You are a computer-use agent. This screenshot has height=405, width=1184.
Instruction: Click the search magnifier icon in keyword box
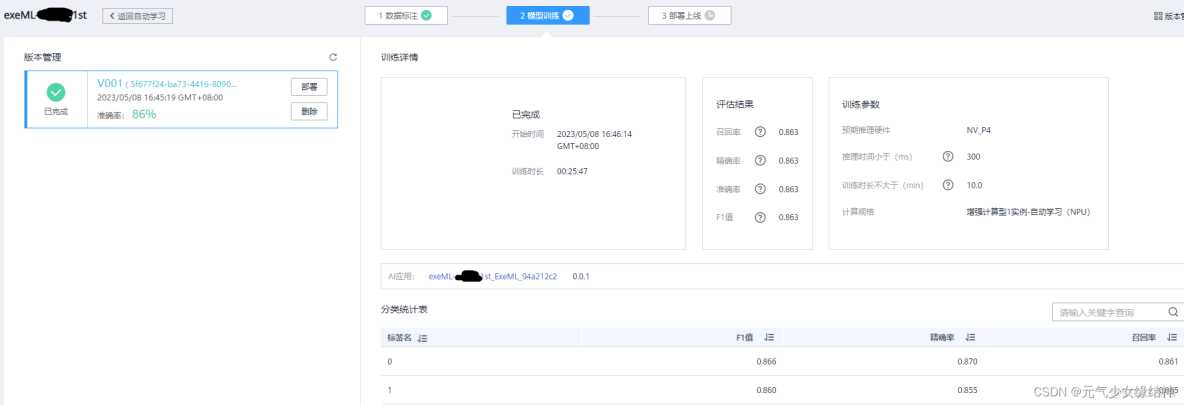pos(1173,312)
